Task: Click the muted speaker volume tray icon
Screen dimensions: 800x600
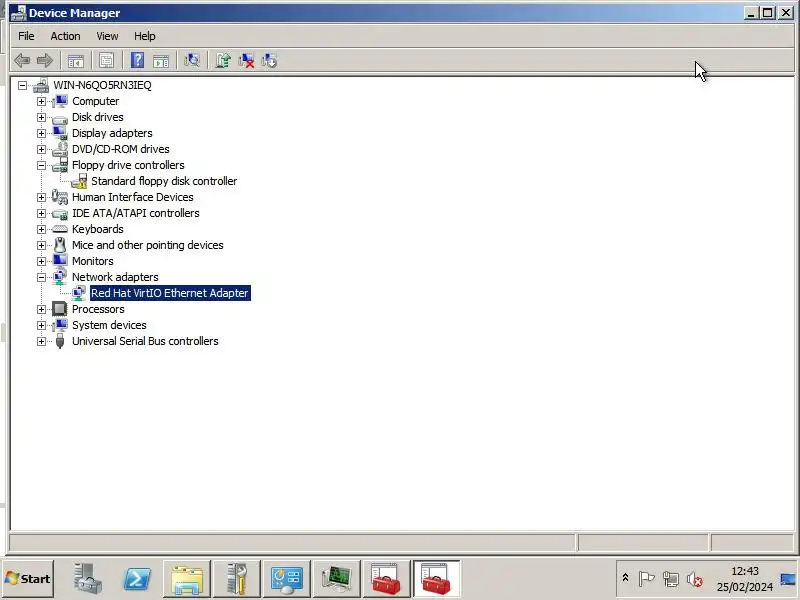Action: tap(694, 579)
